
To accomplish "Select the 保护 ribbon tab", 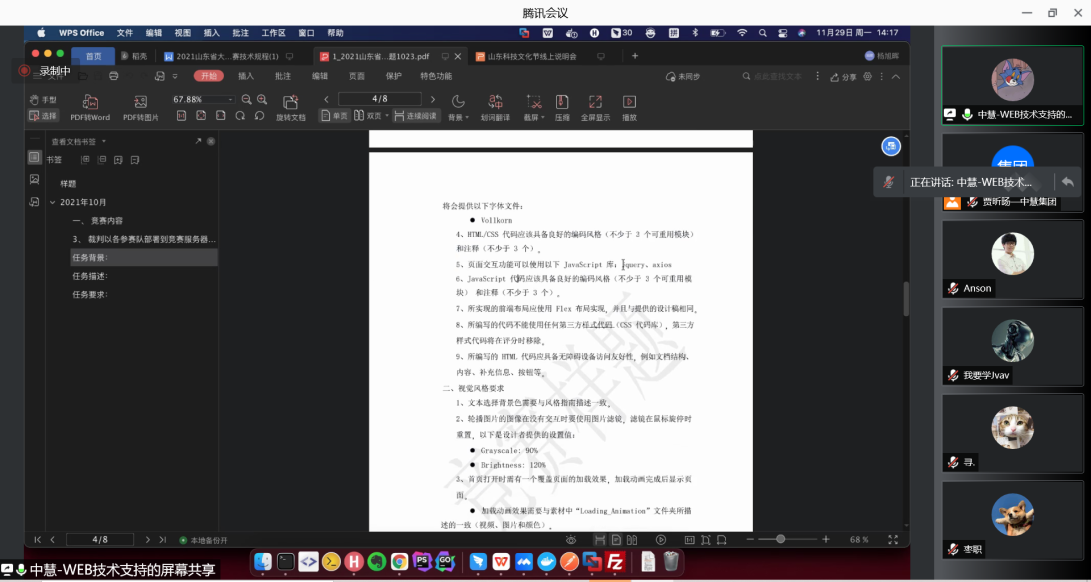I will pos(394,76).
